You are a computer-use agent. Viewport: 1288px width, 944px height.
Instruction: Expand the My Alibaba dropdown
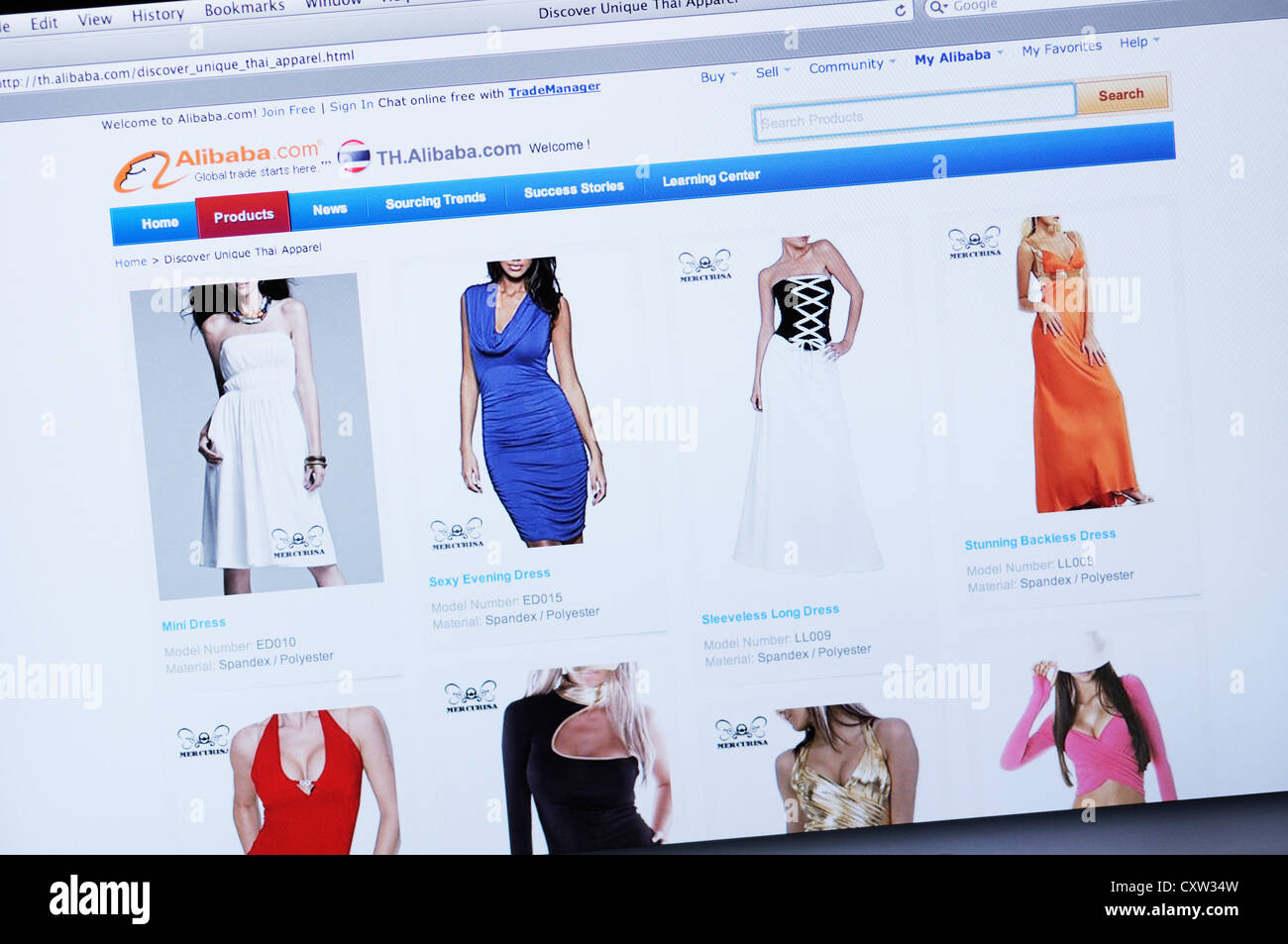(x=958, y=56)
